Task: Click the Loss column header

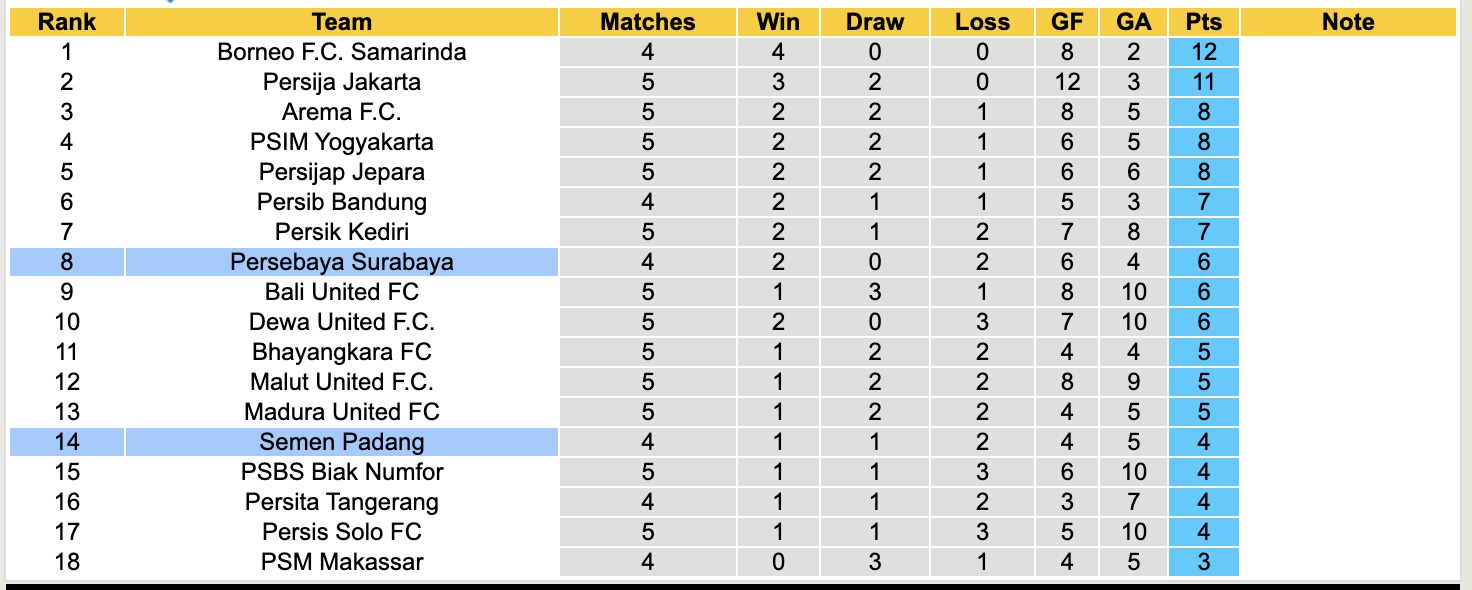Action: [x=982, y=22]
